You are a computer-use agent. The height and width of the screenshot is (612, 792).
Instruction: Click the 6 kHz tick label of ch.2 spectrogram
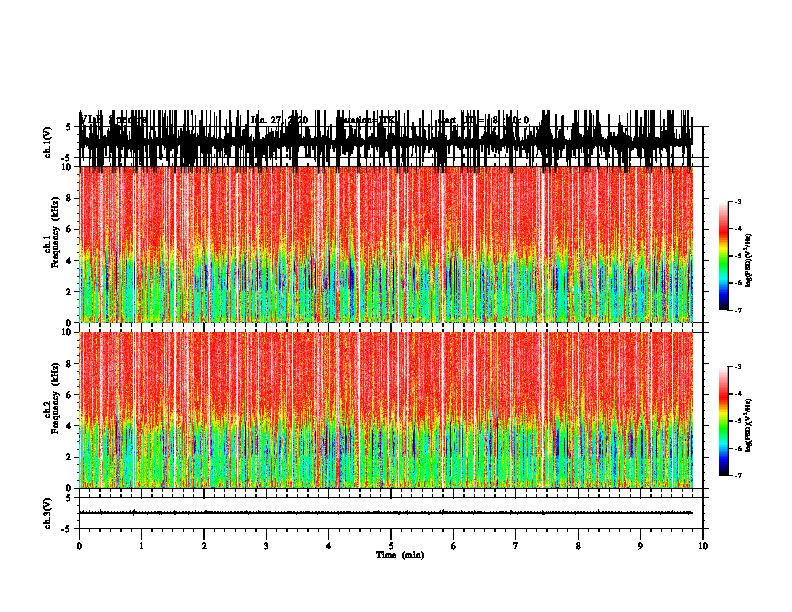pos(69,395)
